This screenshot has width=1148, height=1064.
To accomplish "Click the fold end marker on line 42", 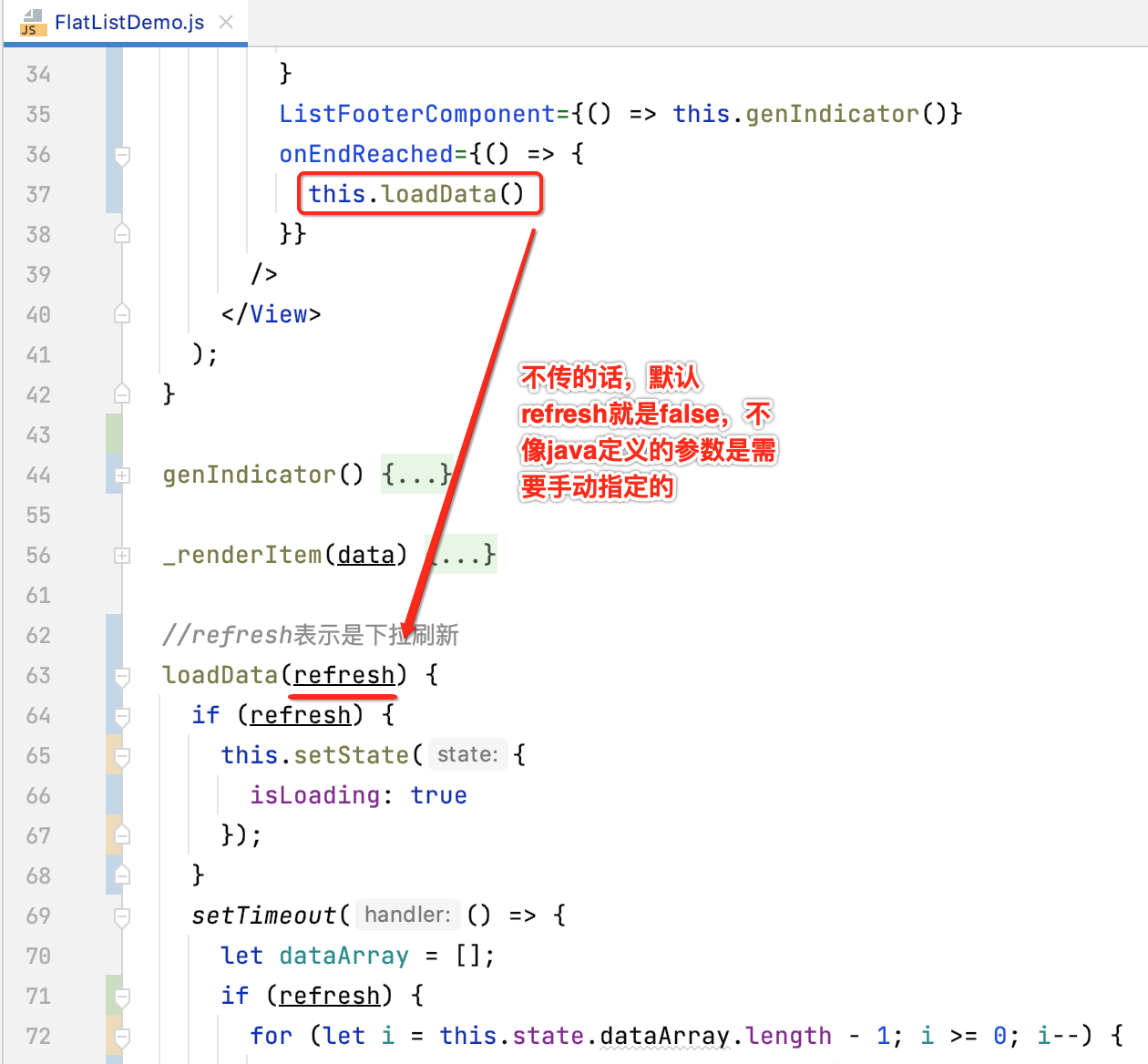I will [122, 394].
